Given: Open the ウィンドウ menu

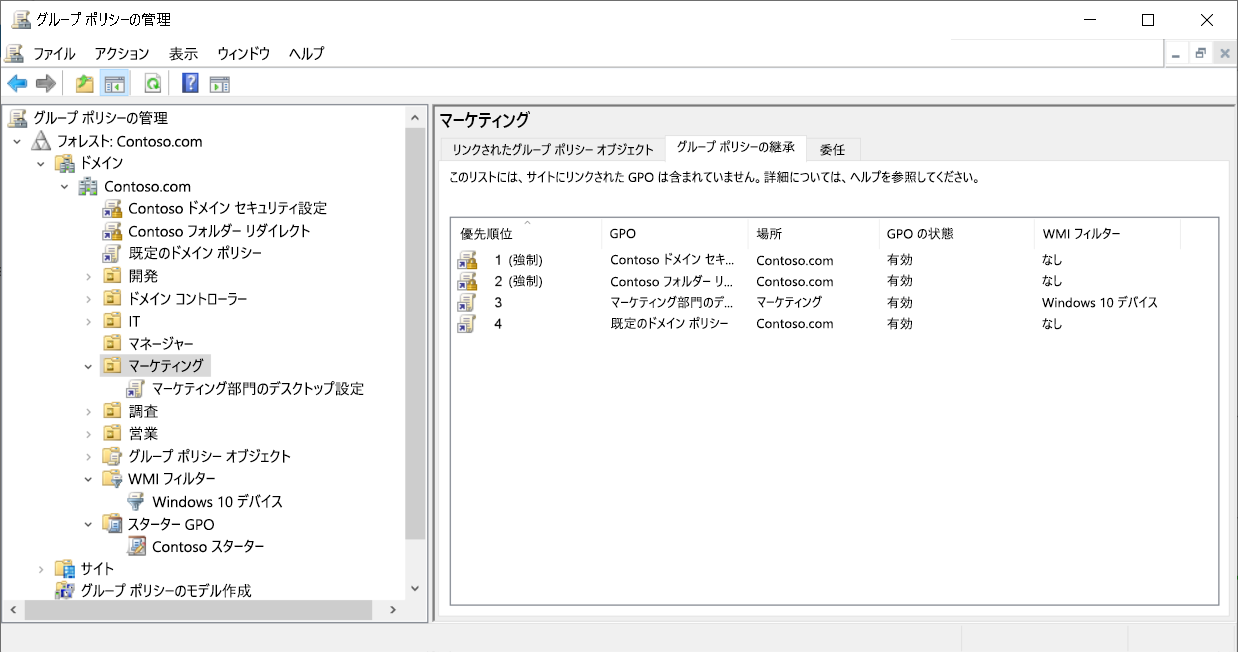Looking at the screenshot, I should tap(243, 54).
